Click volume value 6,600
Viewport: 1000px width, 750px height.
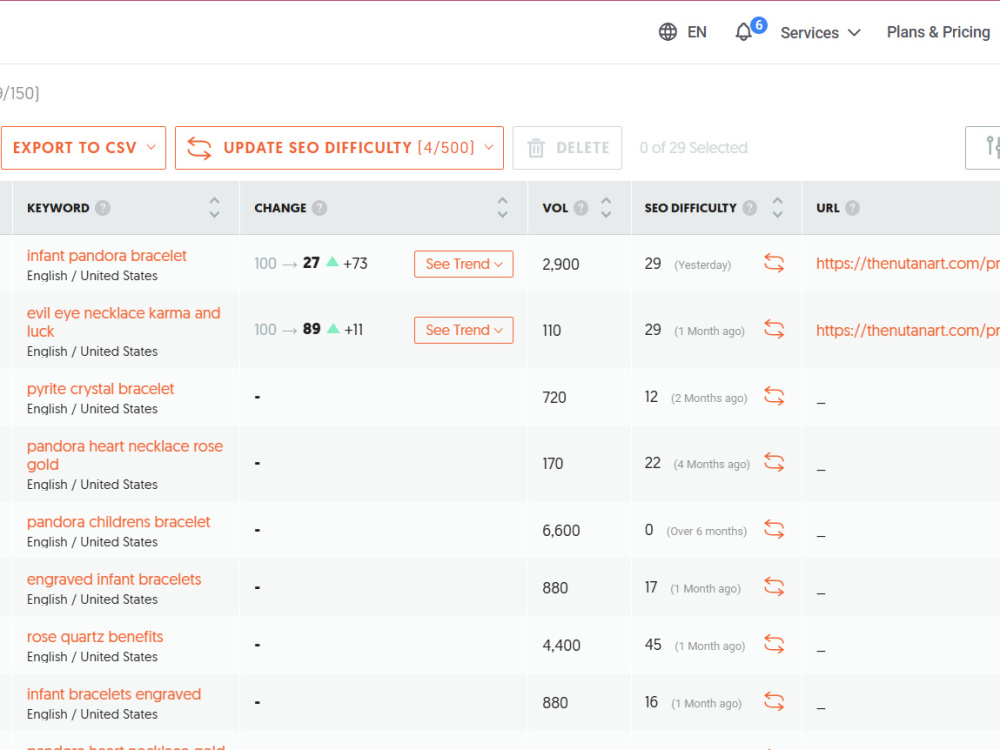561,531
